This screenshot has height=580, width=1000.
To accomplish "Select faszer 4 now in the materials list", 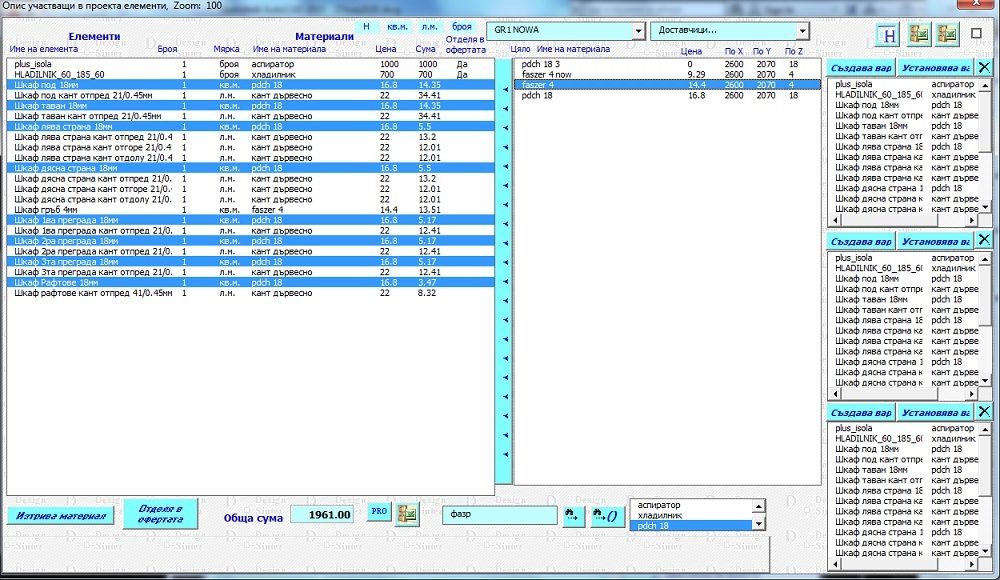I will click(x=667, y=74).
